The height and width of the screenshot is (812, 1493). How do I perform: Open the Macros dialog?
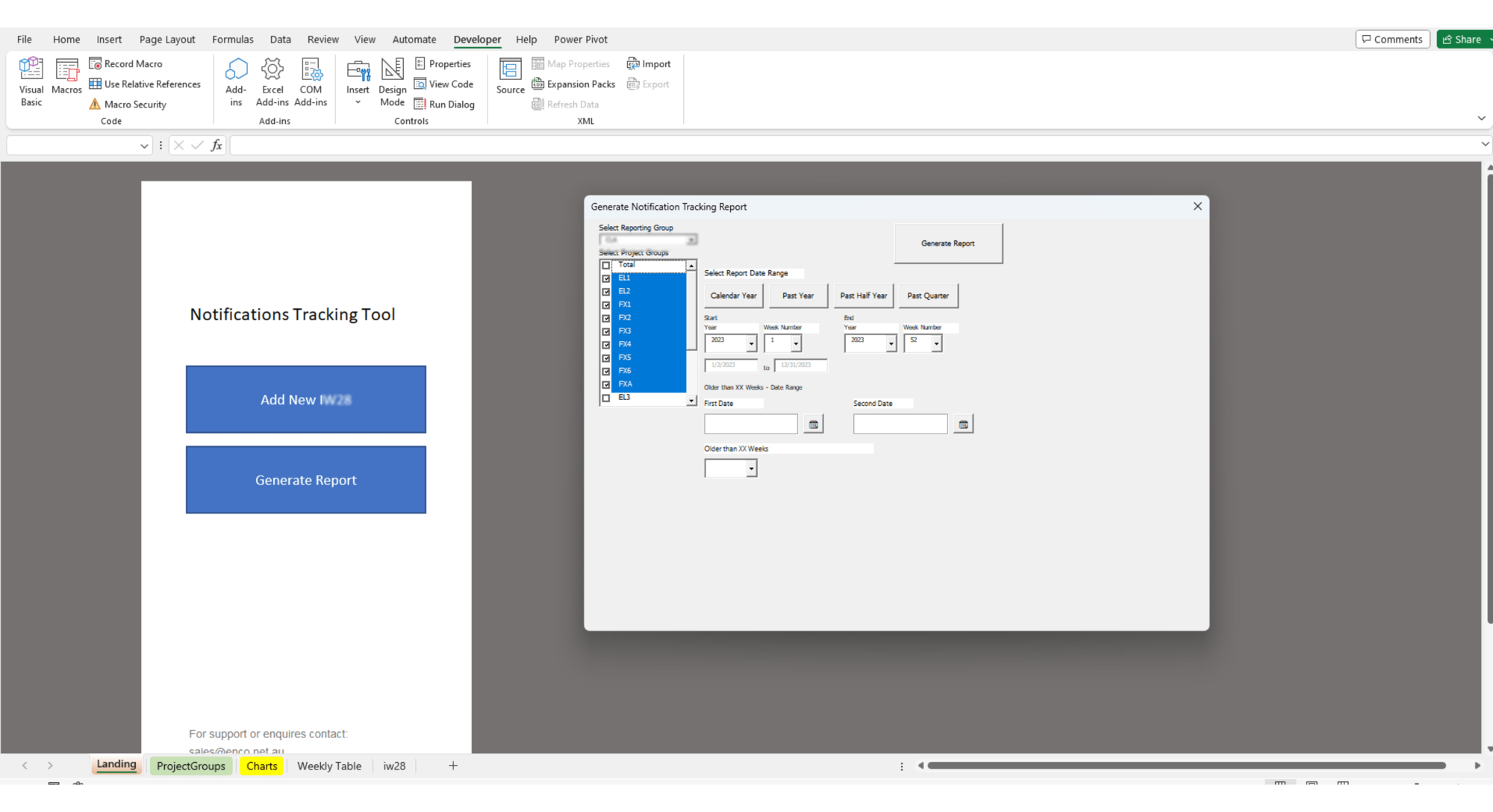(x=66, y=77)
